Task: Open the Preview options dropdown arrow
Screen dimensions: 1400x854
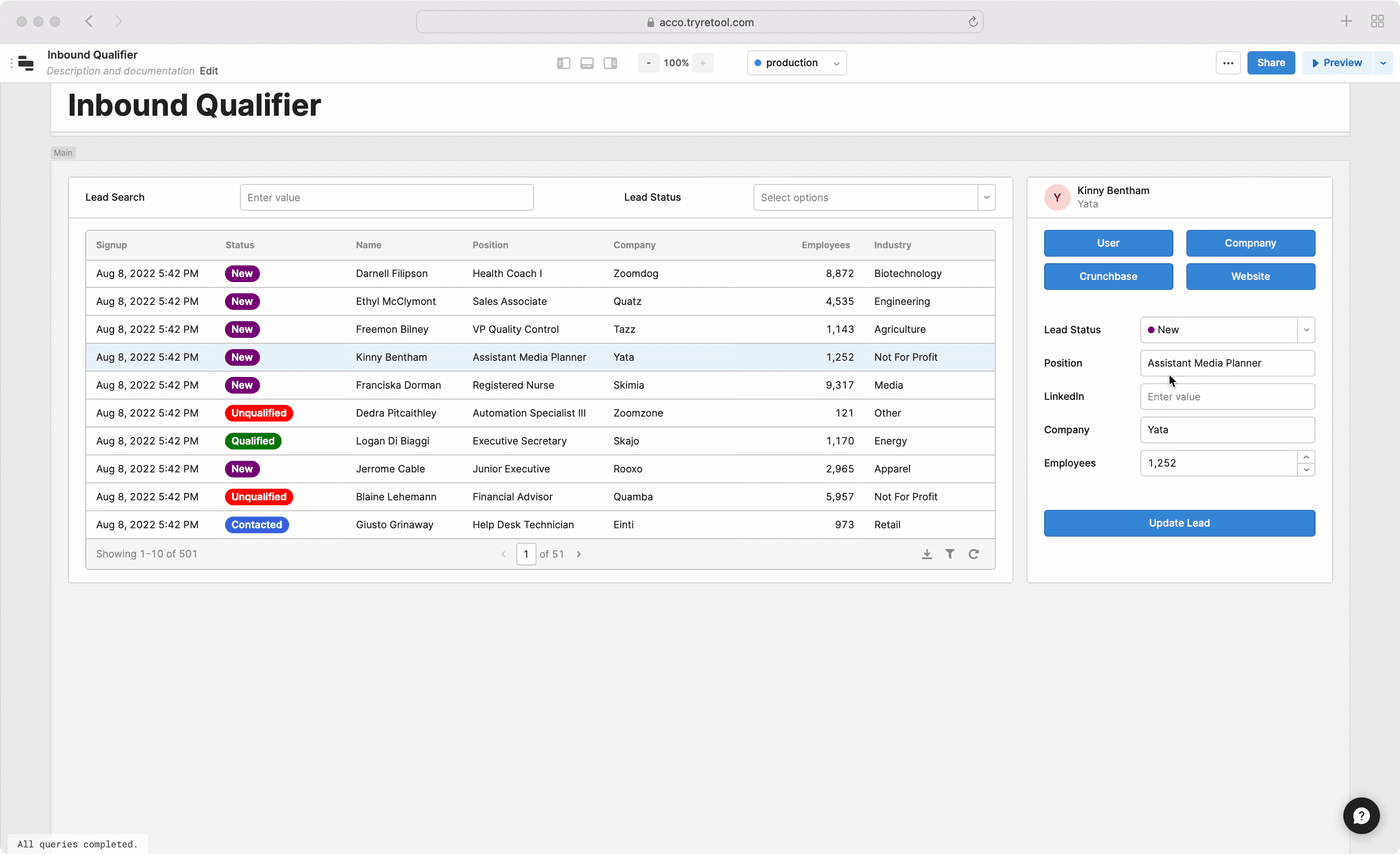Action: pyautogui.click(x=1383, y=63)
